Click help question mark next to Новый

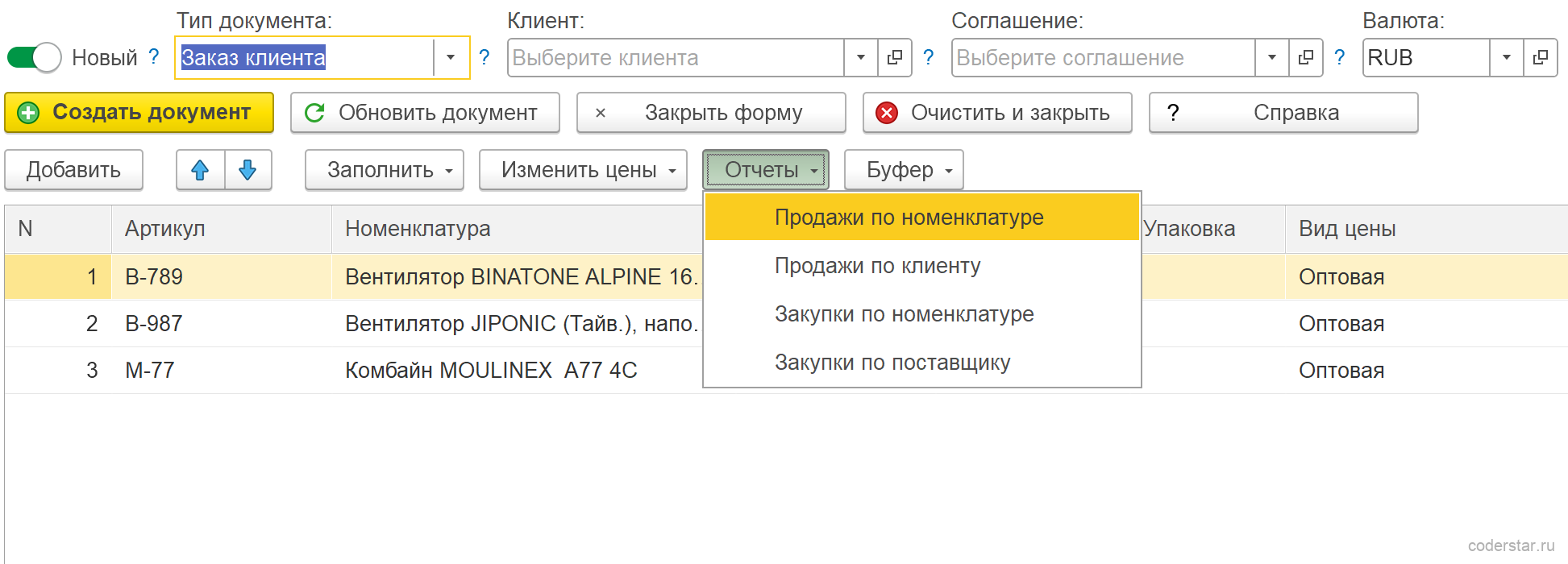point(154,57)
